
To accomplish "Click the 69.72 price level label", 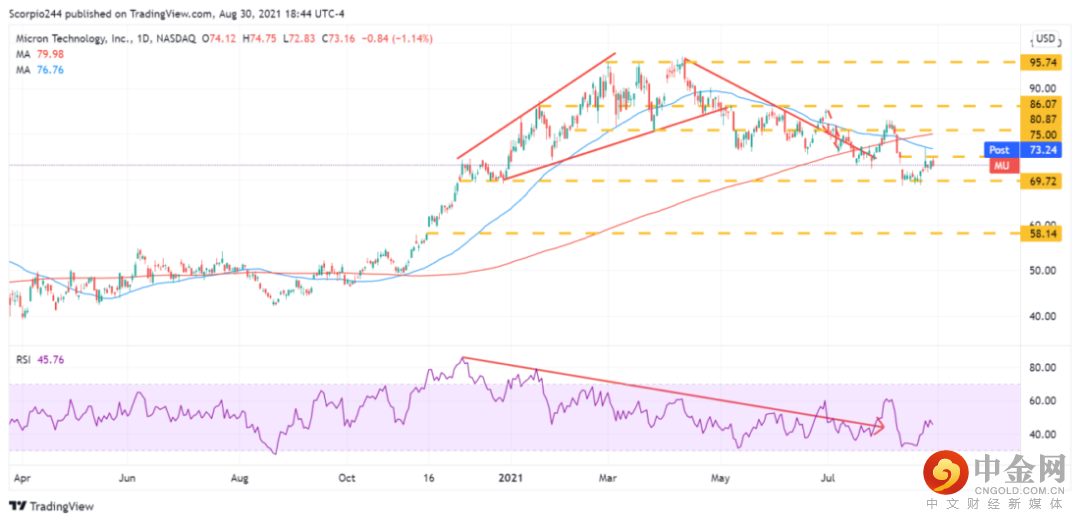I will coord(1042,180).
